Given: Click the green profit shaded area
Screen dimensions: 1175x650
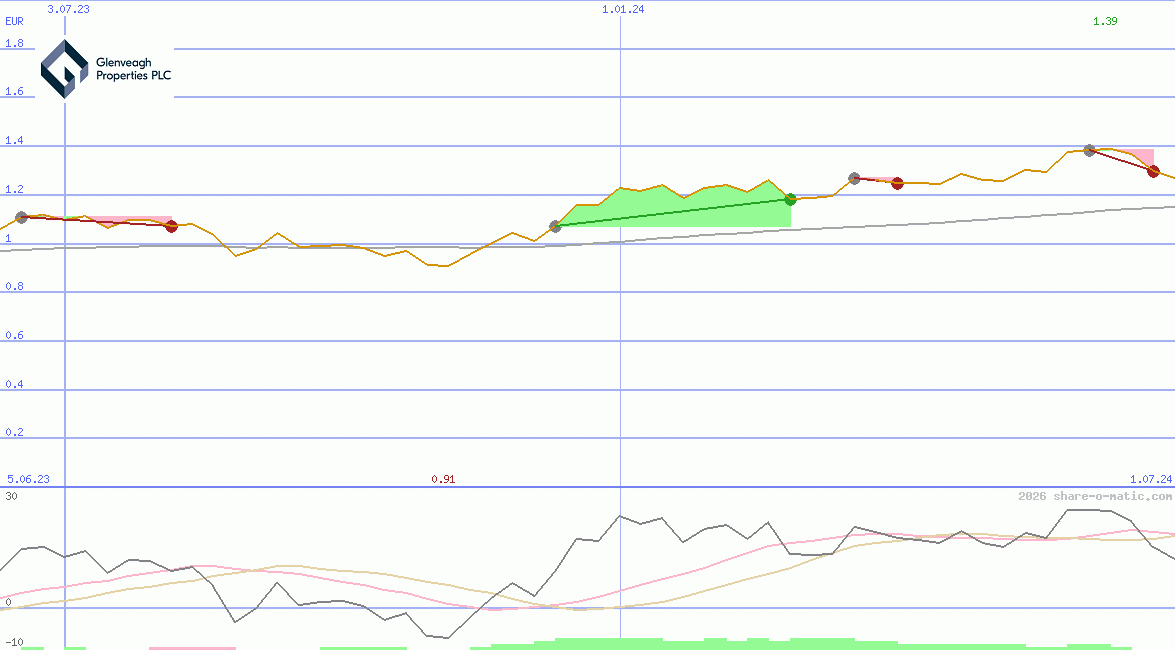Looking at the screenshot, I should click(674, 206).
